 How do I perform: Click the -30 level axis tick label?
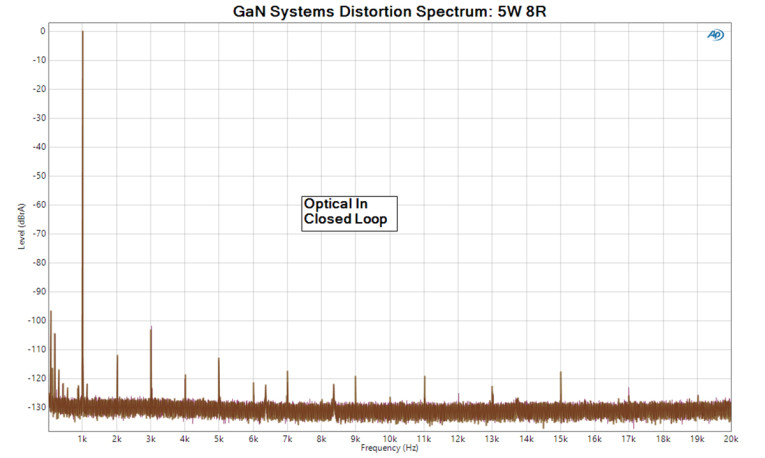40,118
